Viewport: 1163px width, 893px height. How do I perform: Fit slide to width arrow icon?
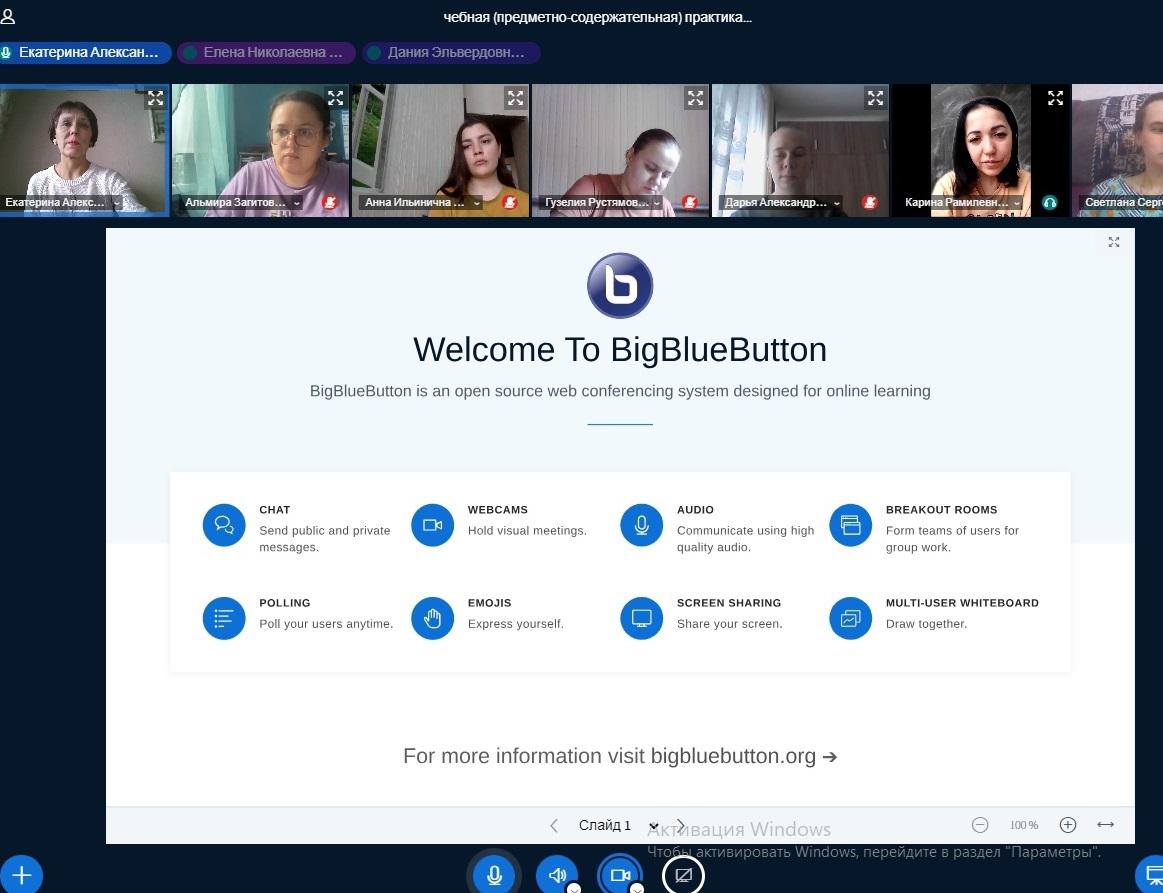[1105, 825]
